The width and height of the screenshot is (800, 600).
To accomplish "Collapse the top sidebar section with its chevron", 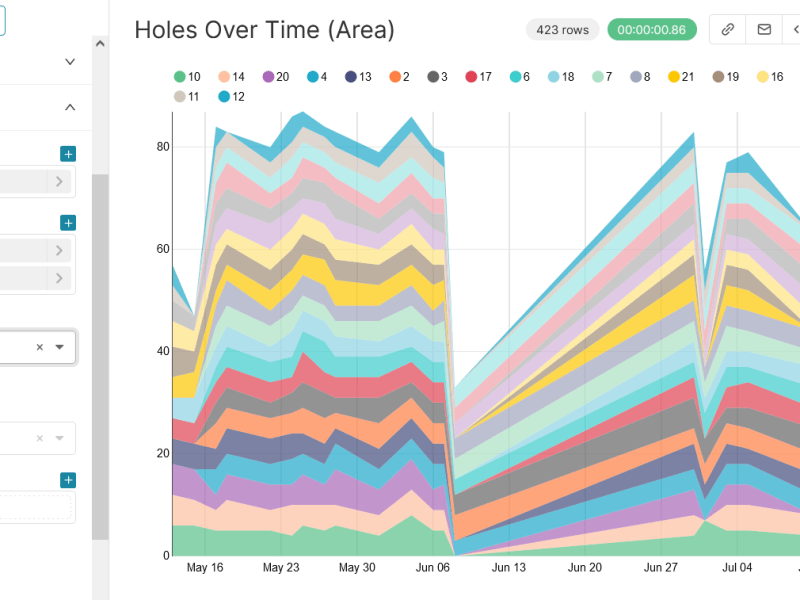I will (x=69, y=107).
